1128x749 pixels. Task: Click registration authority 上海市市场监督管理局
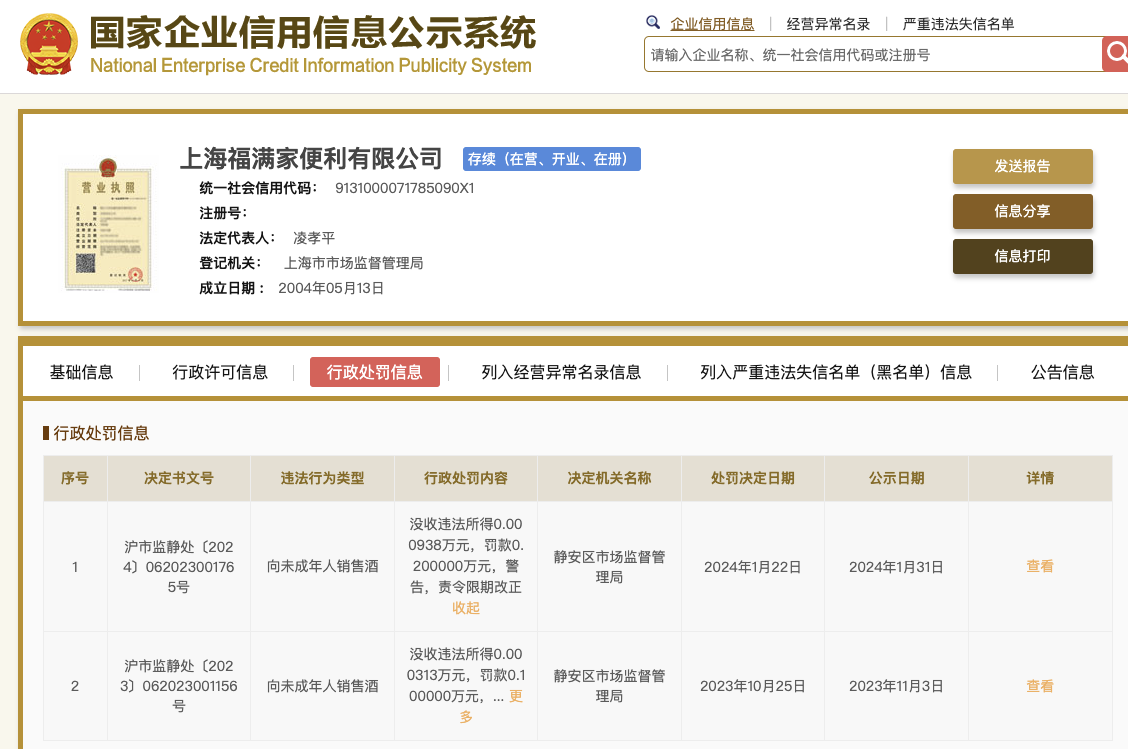(353, 263)
